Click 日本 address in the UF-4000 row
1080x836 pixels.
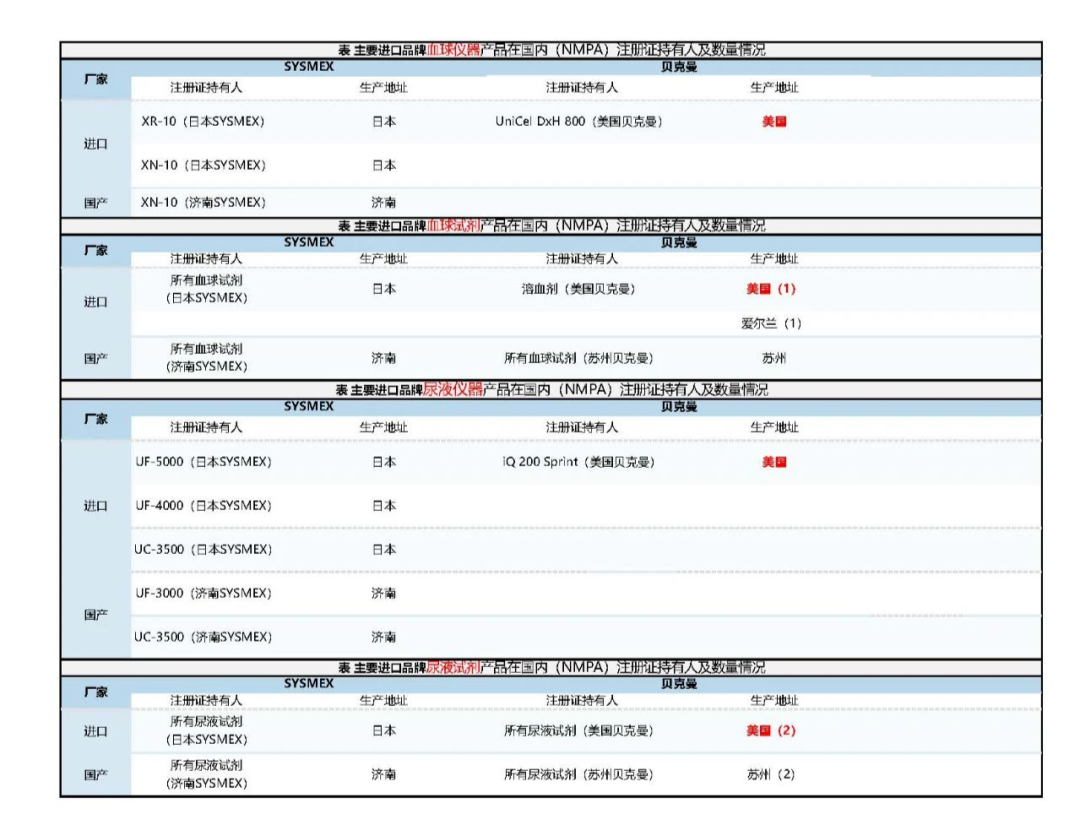pyautogui.click(x=384, y=506)
